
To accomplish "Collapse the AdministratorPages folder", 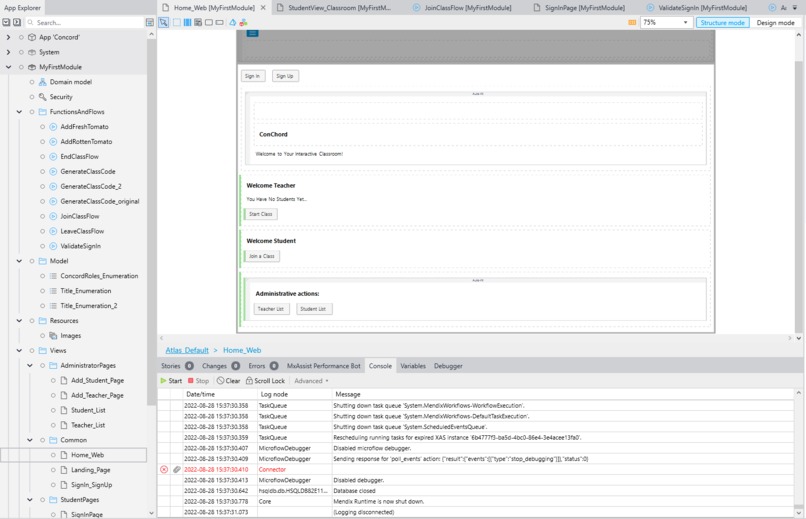I will [30, 365].
